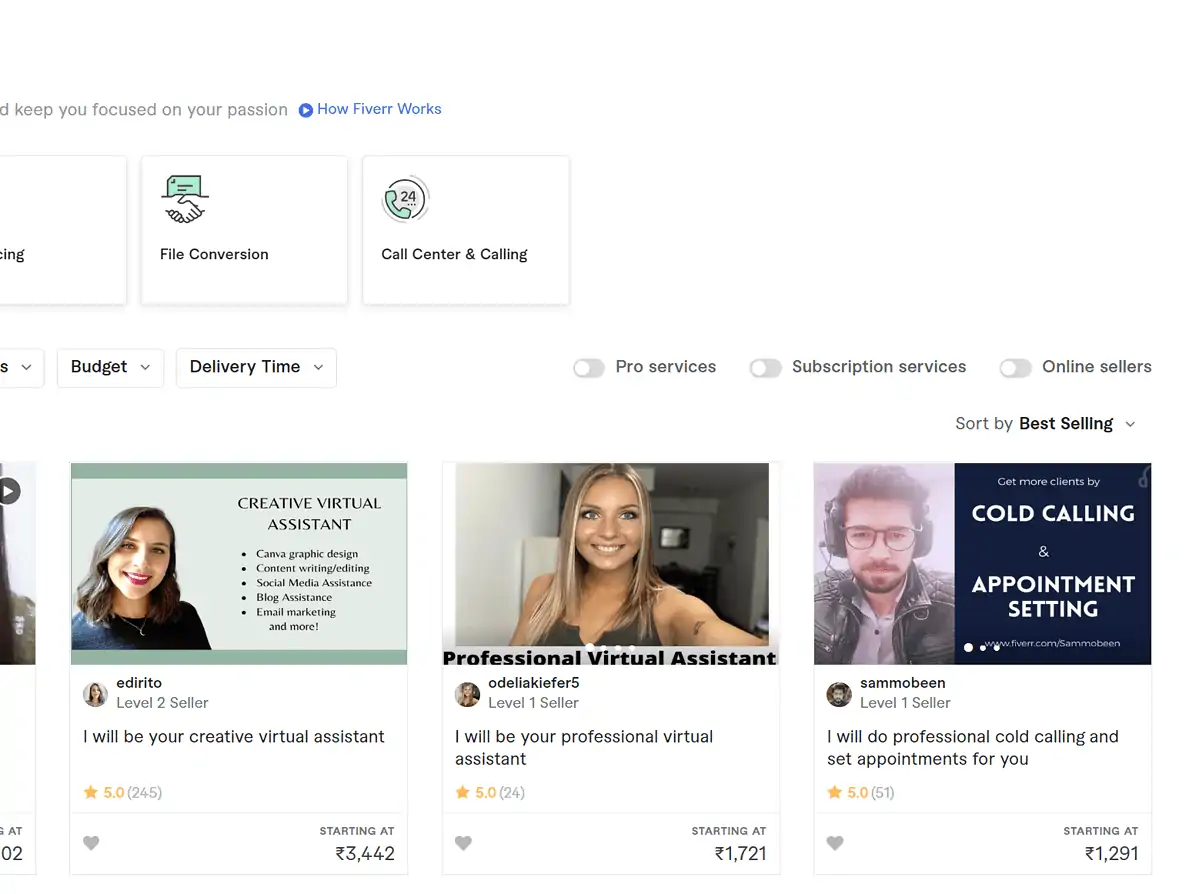Click the (245) review count
This screenshot has width=1199, height=894.
click(x=145, y=793)
